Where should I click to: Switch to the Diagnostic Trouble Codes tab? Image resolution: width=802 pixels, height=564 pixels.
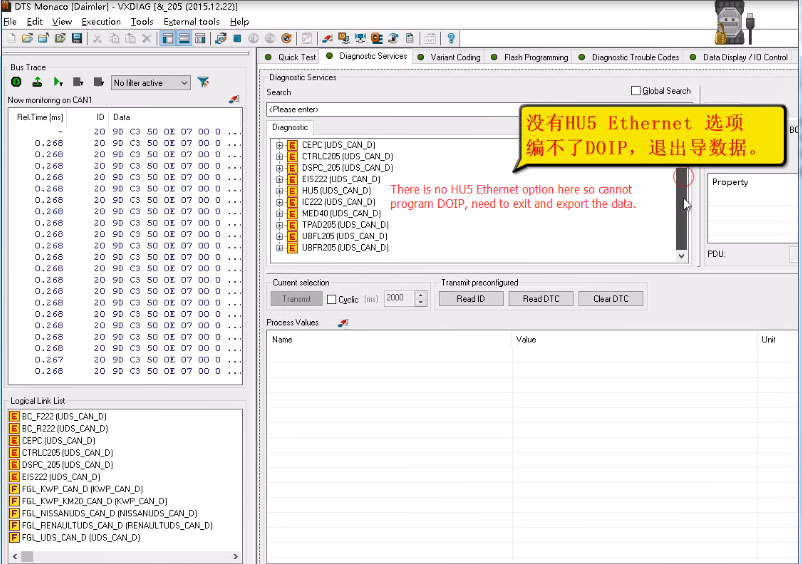[x=629, y=57]
